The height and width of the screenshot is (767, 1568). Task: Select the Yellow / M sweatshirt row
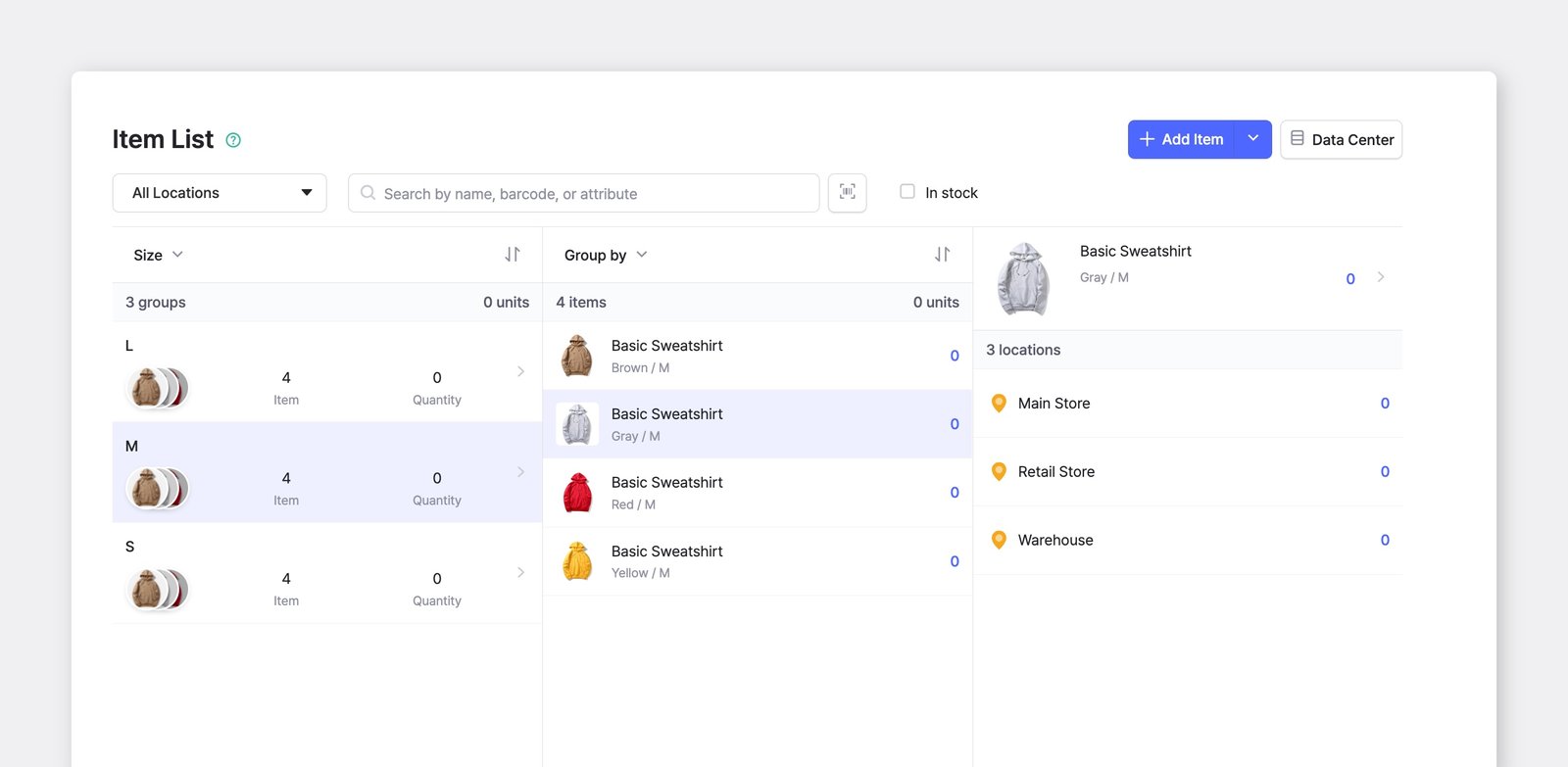point(758,561)
